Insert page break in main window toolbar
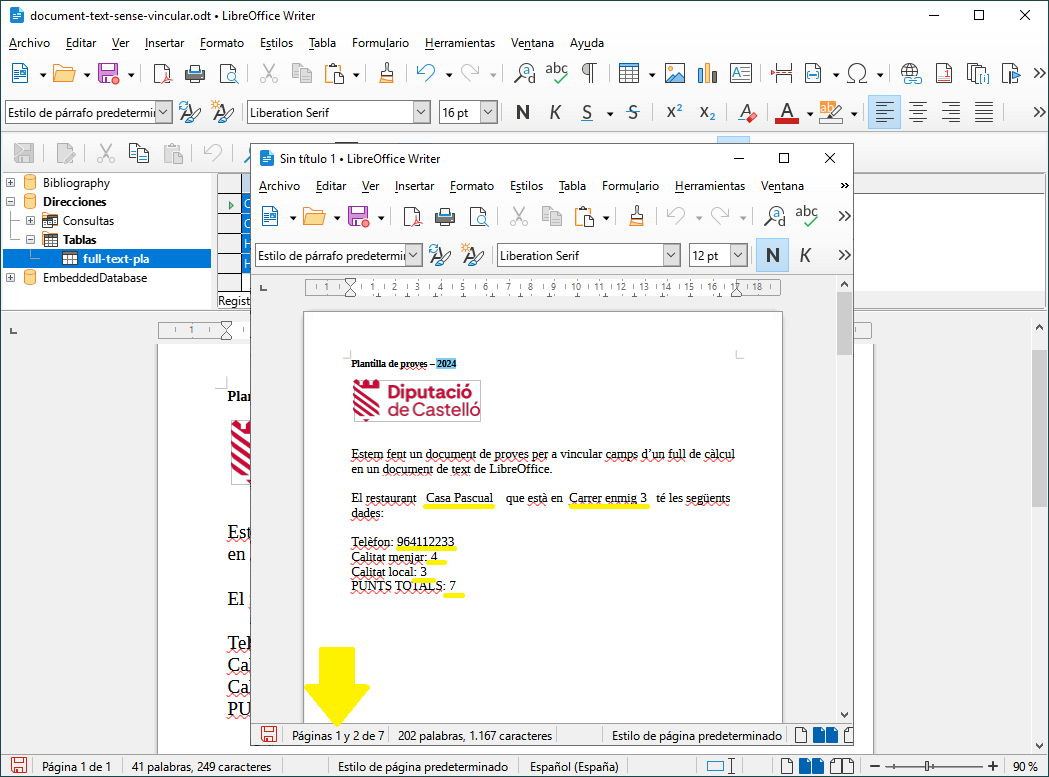1049x777 pixels. pos(781,73)
